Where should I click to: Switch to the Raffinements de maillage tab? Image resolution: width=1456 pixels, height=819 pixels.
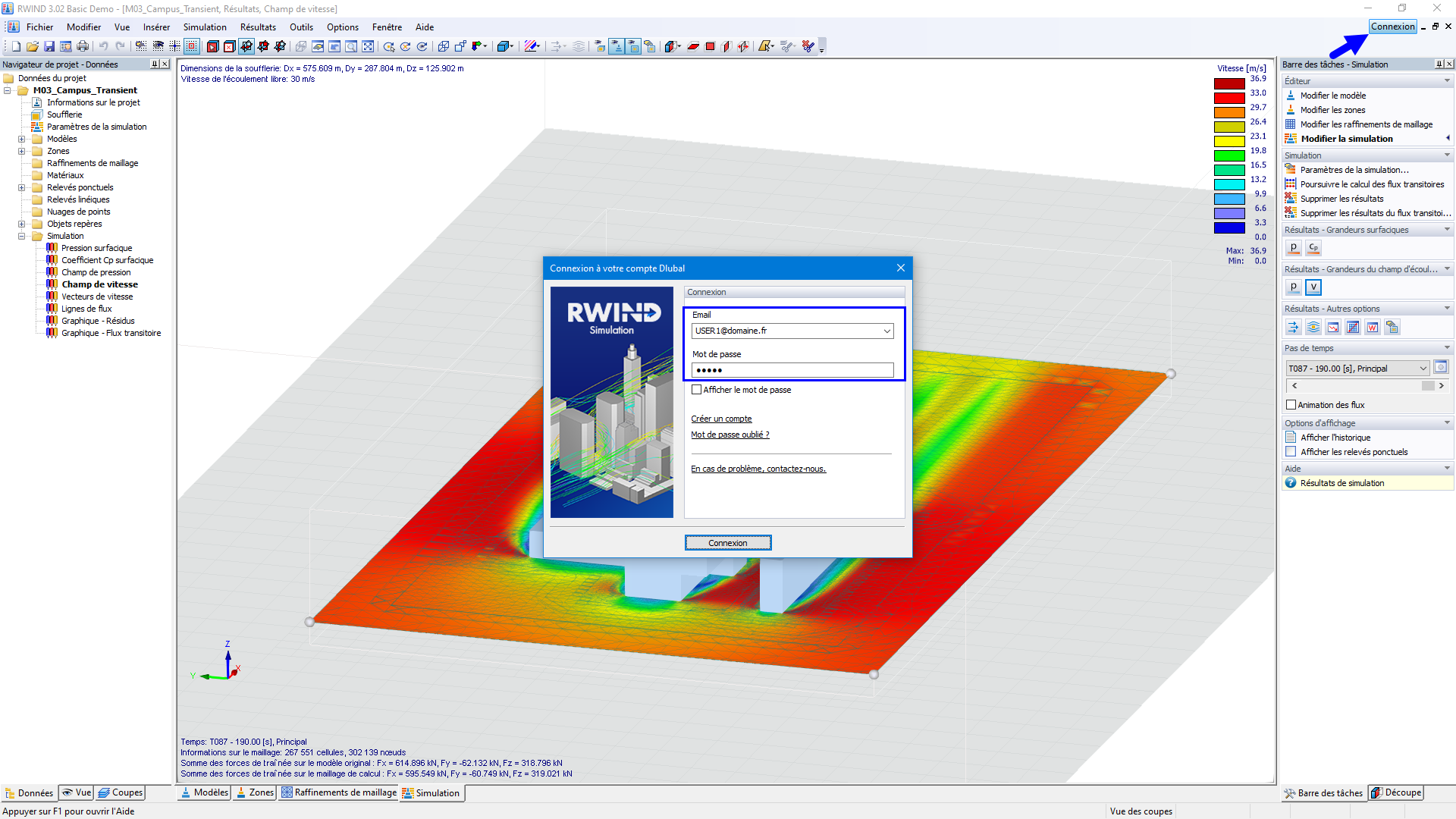coord(339,792)
